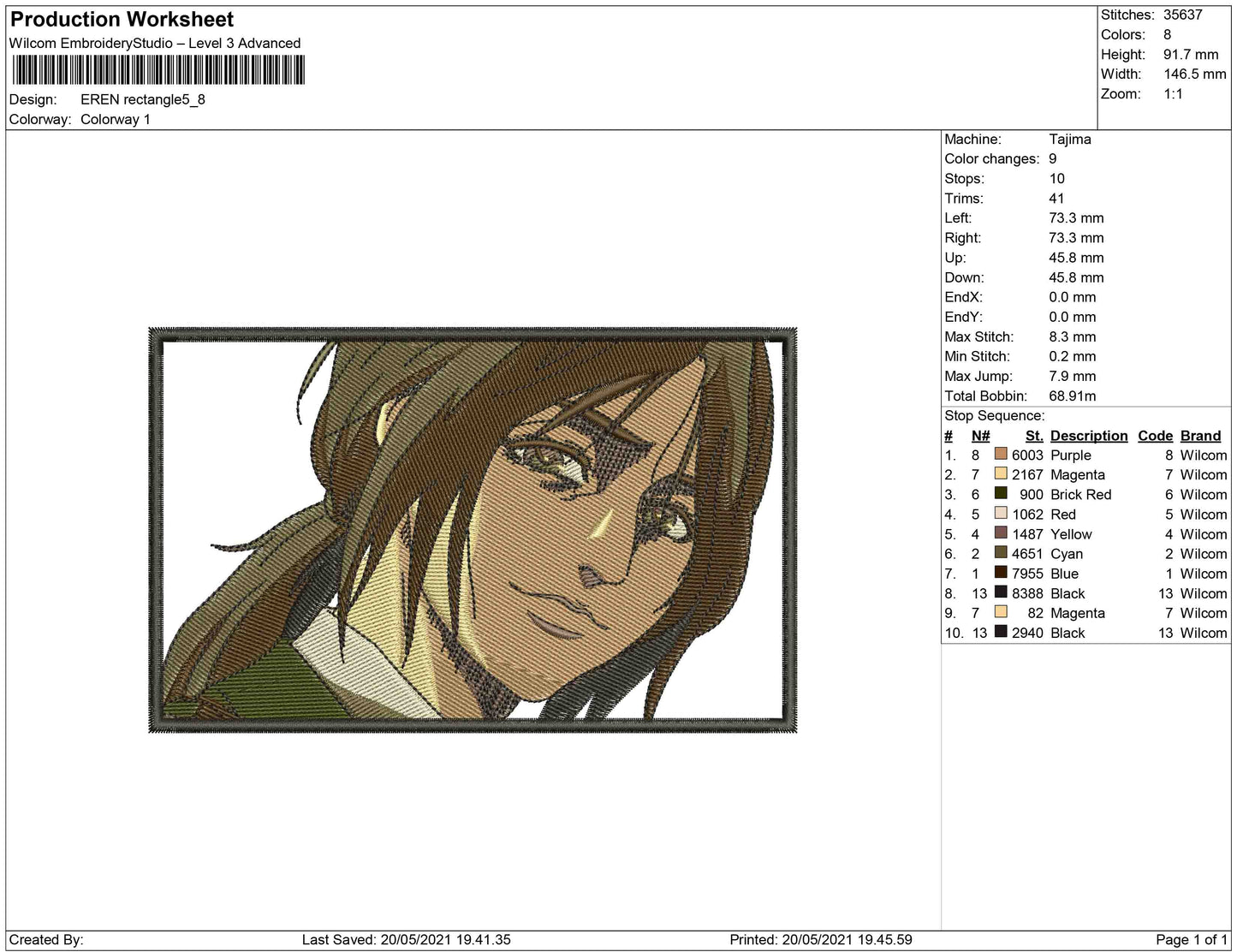Click the Machine value Tajima
This screenshot has height=952, width=1237.
1069,139
